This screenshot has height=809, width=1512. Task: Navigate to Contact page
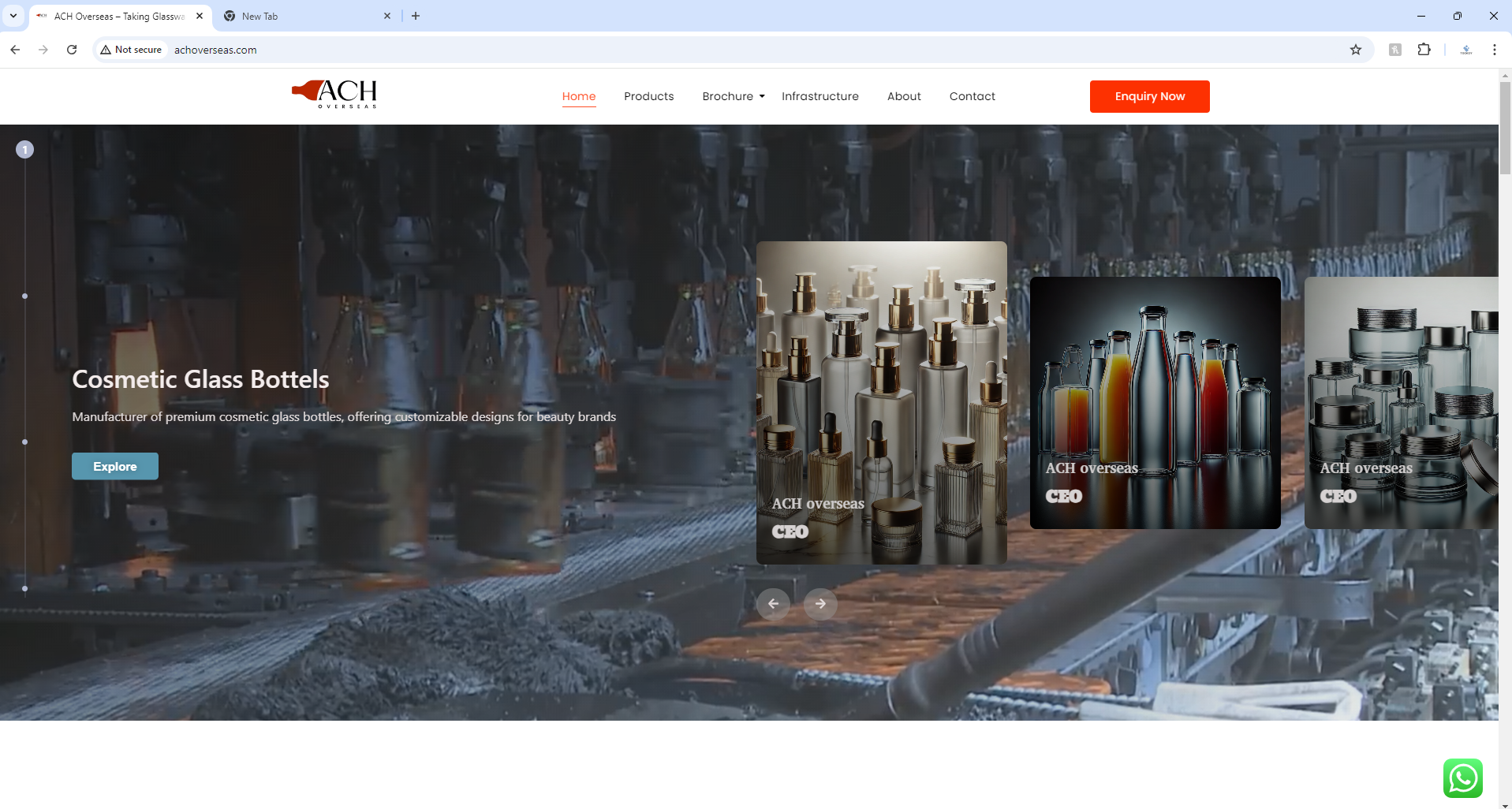point(973,96)
